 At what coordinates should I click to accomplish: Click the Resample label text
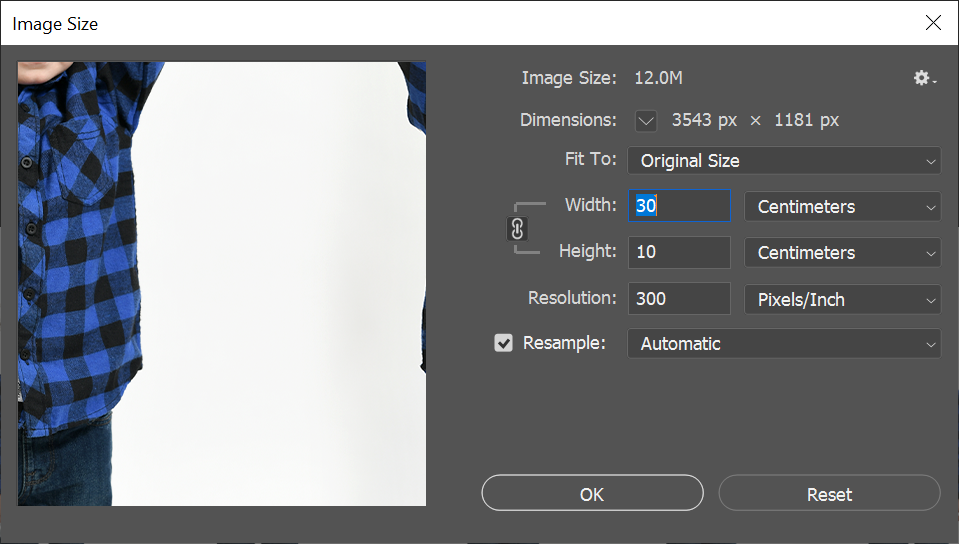[565, 343]
